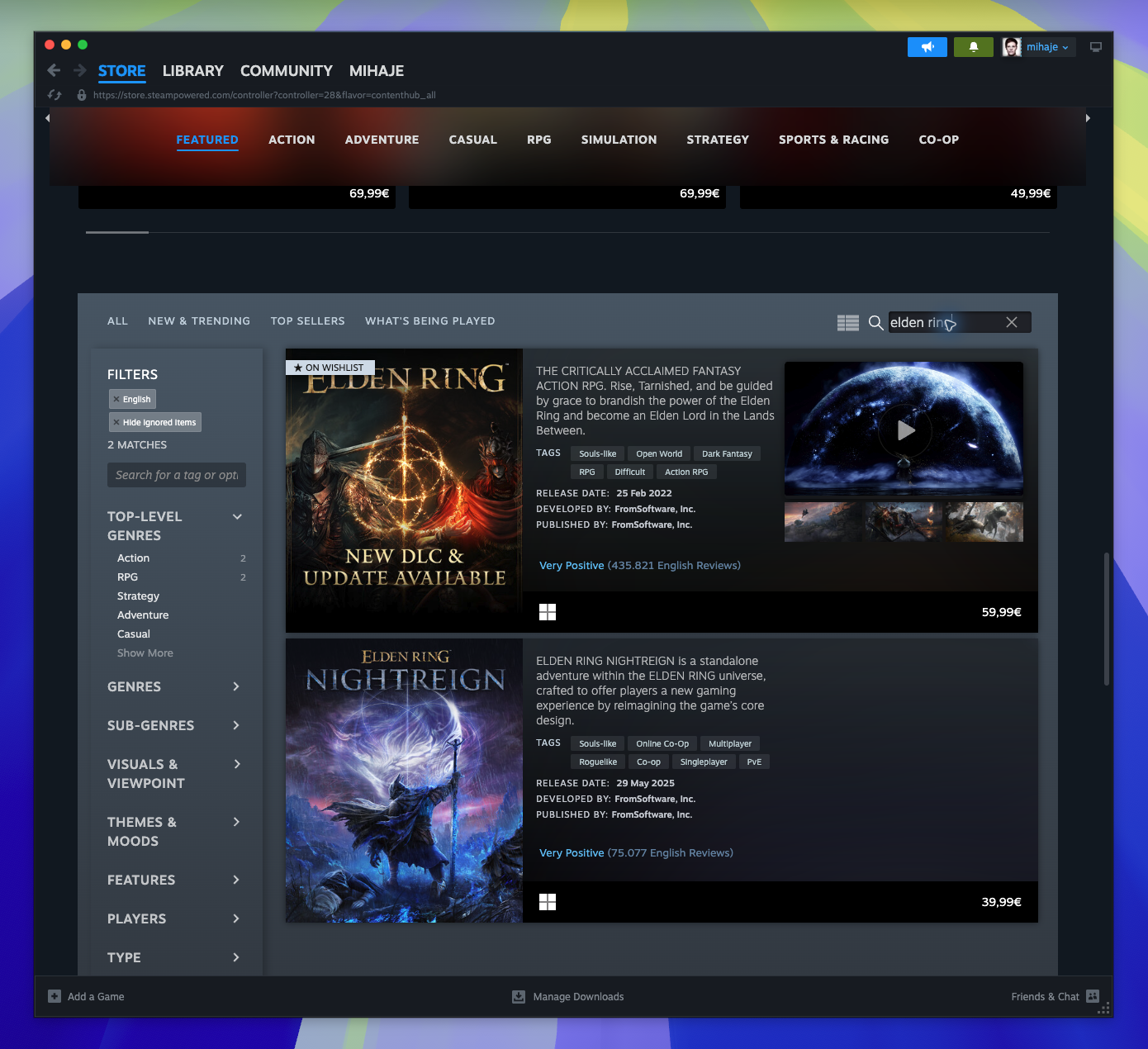This screenshot has width=1148, height=1049.
Task: Play the Elden Ring trailer video
Action: click(x=906, y=430)
